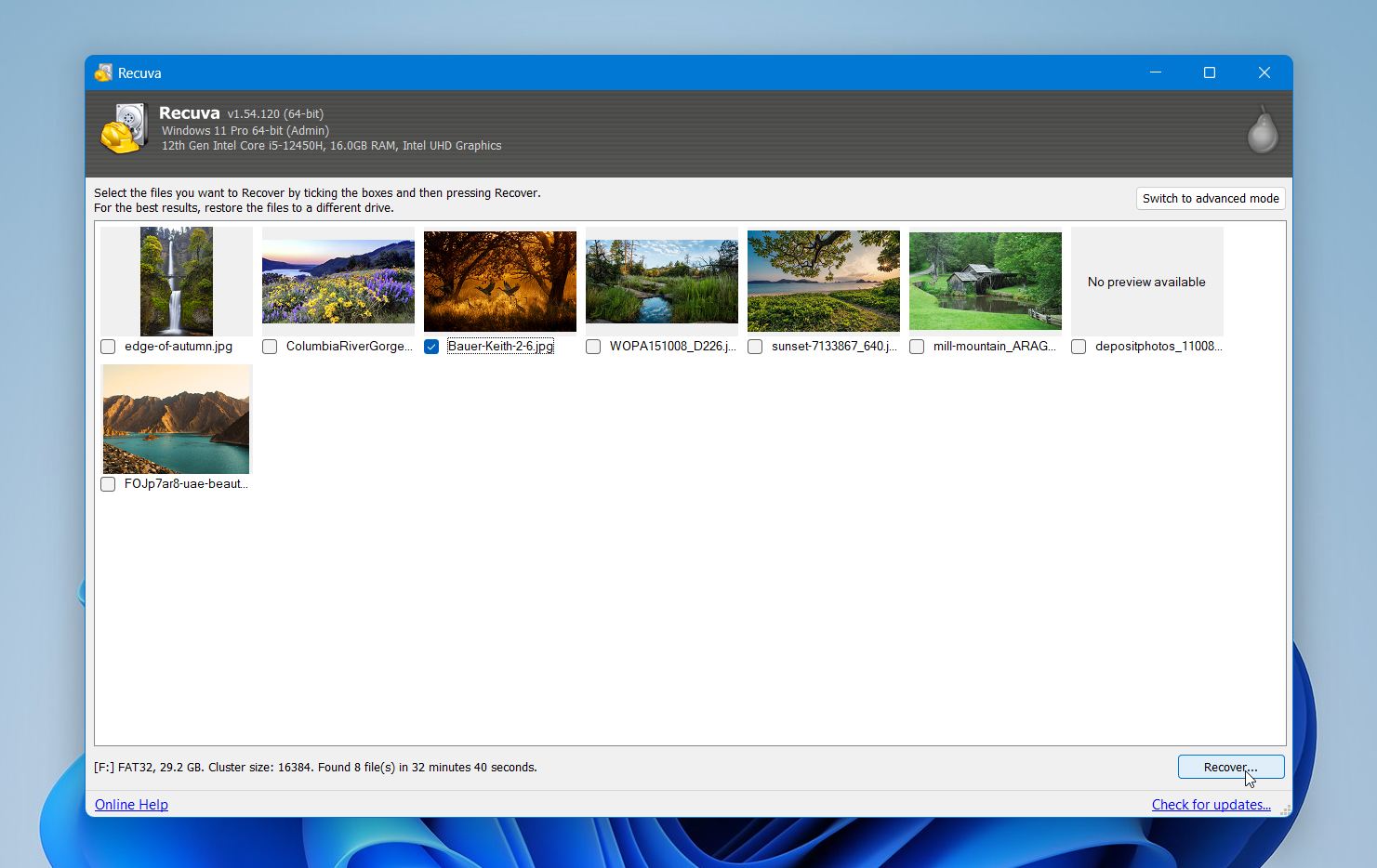Click the No preview available placeholder
This screenshot has height=868, width=1377.
[1146, 281]
